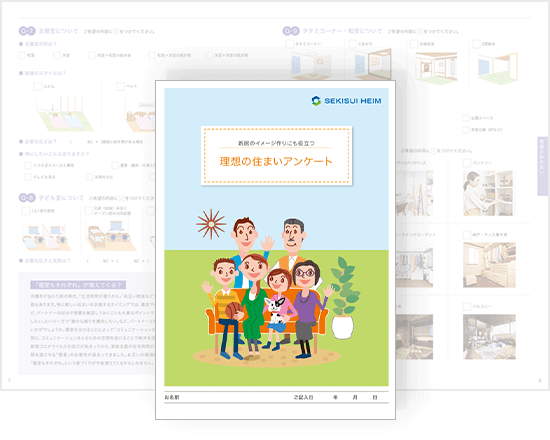Click the purple side tab 理想のお住まい
The width and height of the screenshot is (550, 440).
(x=542, y=166)
